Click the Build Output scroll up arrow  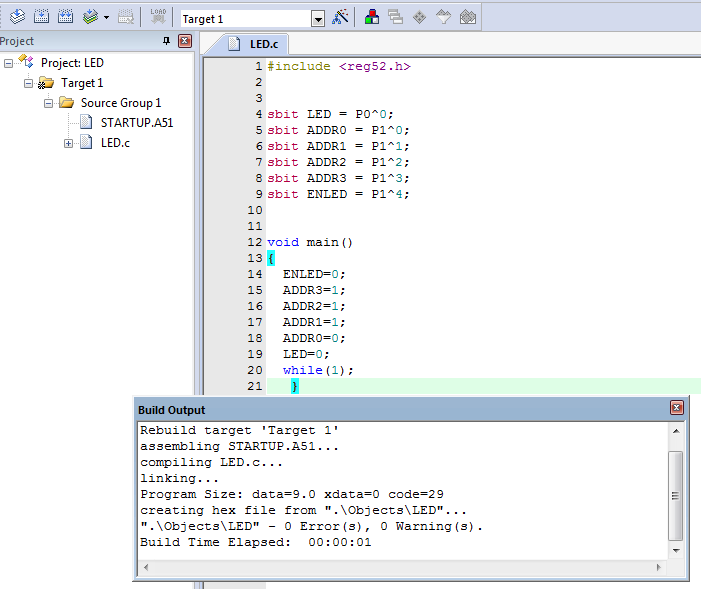pos(676,431)
